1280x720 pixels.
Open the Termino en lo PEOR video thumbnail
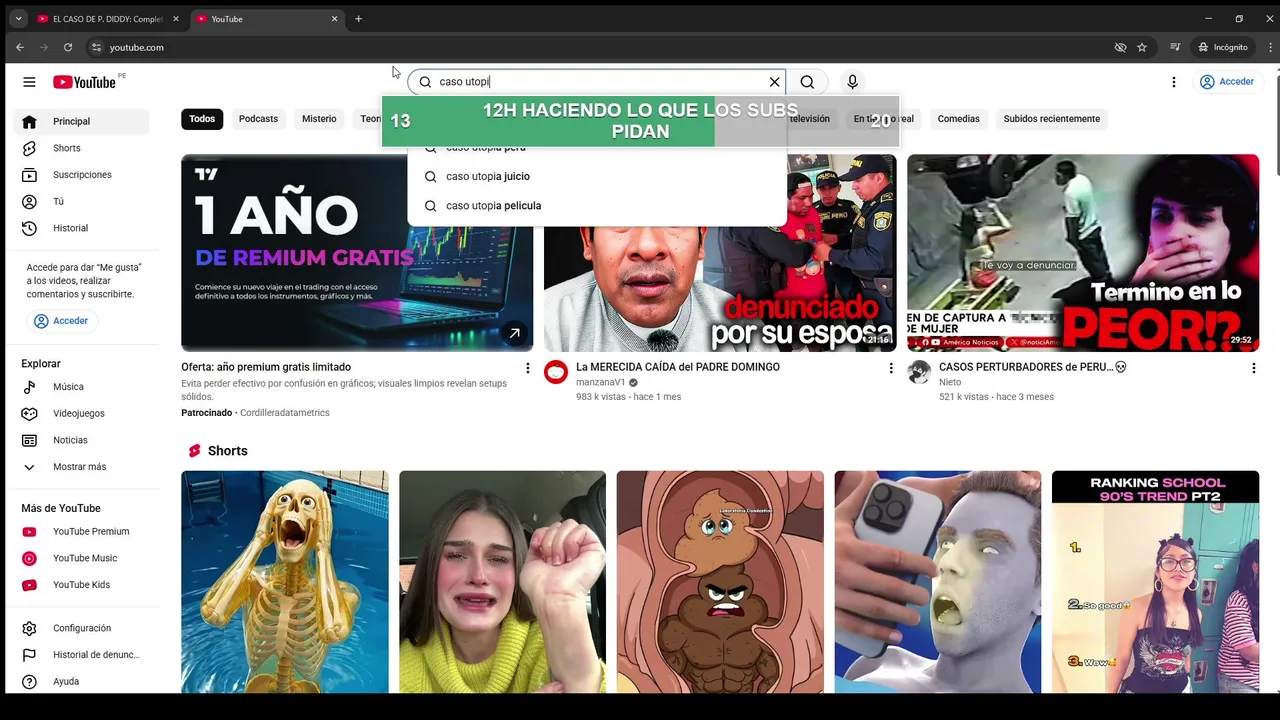click(1083, 253)
